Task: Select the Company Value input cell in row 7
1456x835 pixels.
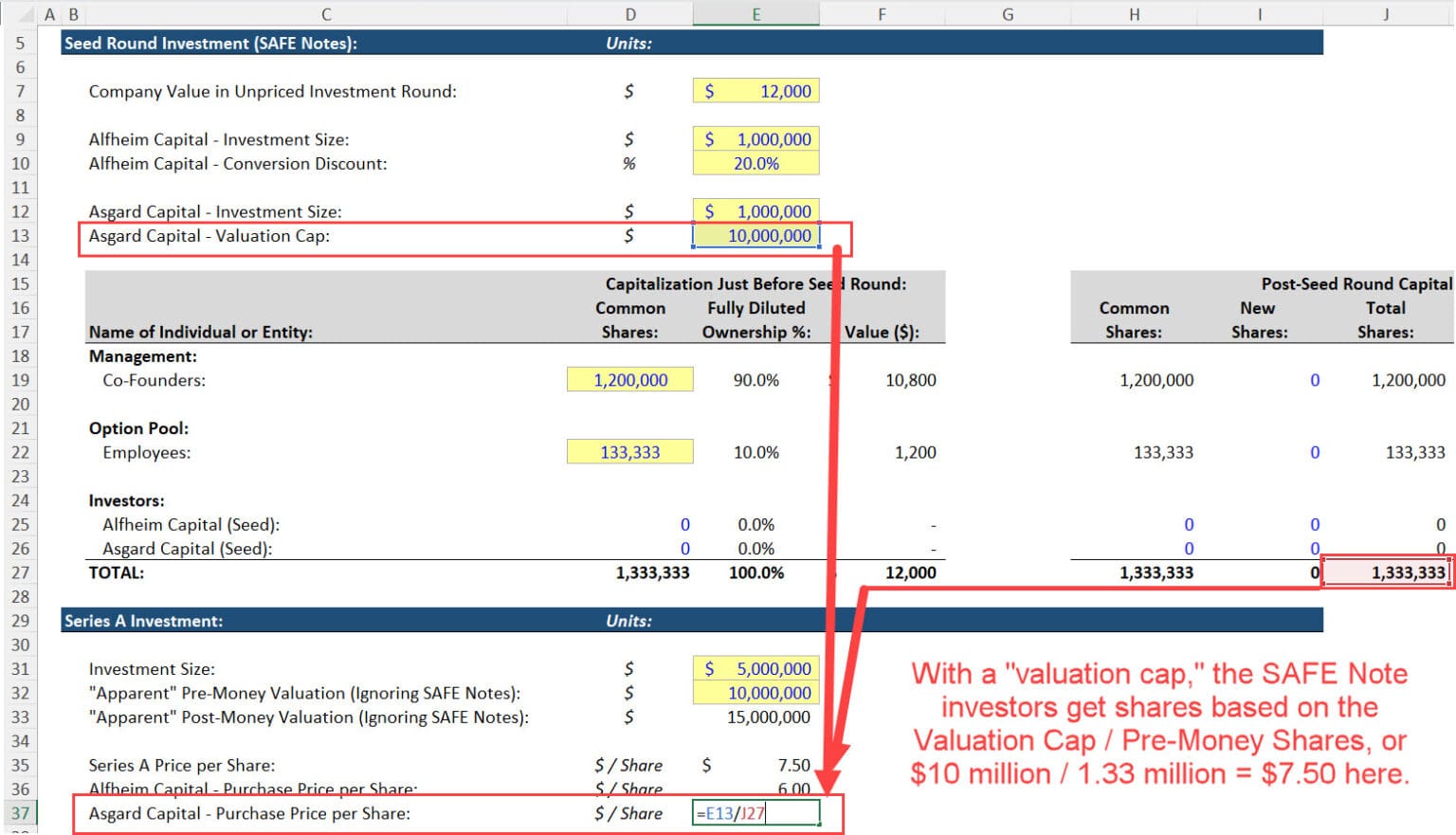Action: (x=755, y=91)
